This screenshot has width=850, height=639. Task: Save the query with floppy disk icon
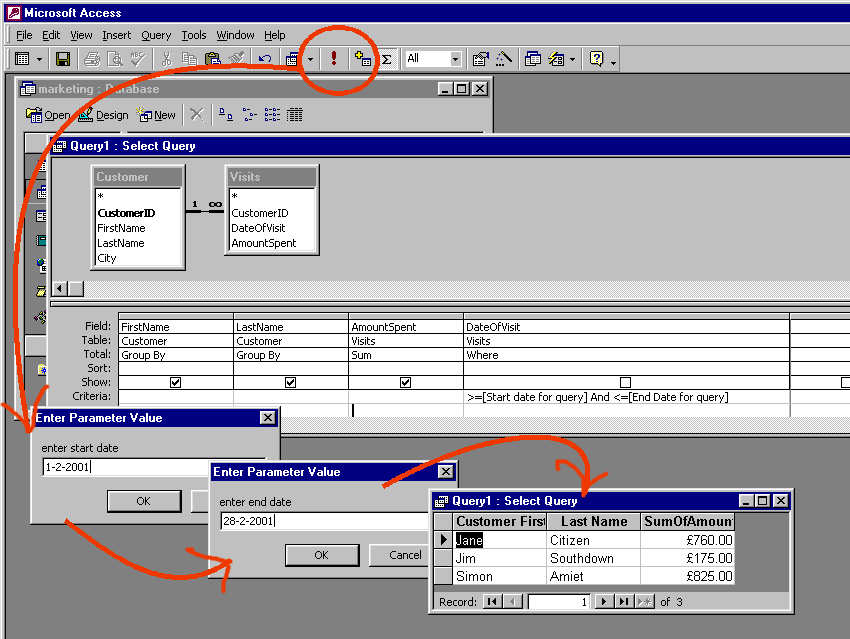[x=63, y=59]
